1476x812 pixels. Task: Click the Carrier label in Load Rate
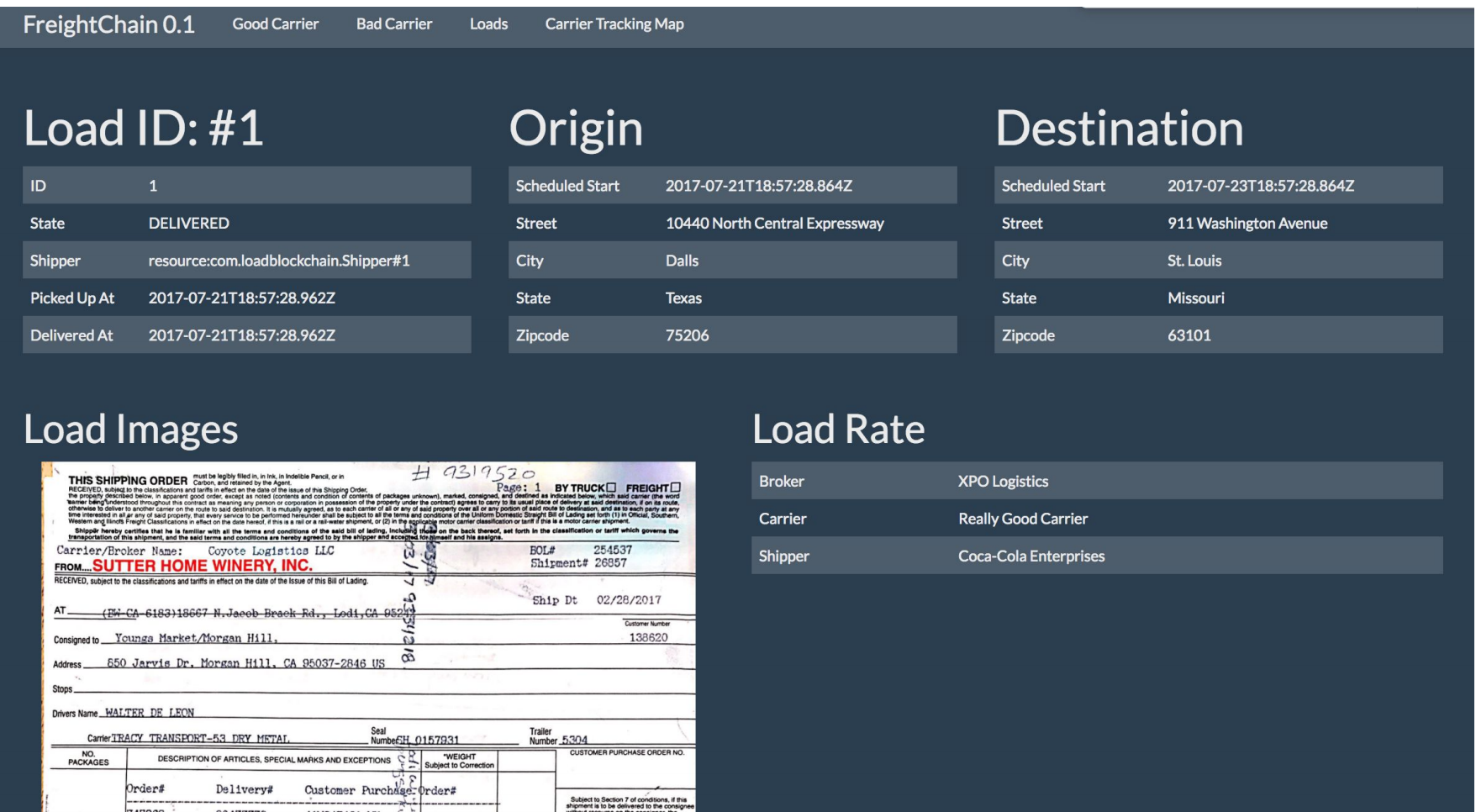pyautogui.click(x=783, y=519)
